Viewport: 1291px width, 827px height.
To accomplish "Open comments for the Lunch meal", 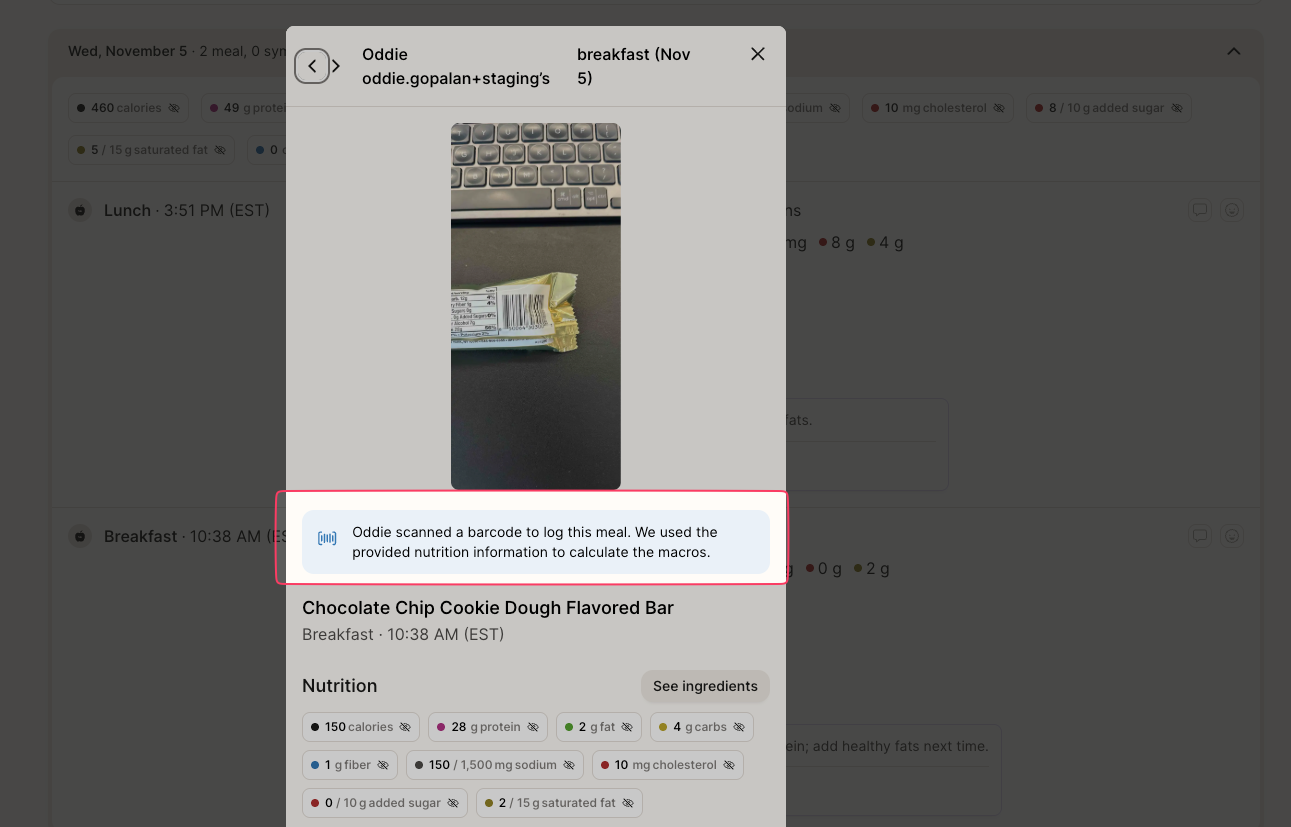I will pyautogui.click(x=1200, y=210).
